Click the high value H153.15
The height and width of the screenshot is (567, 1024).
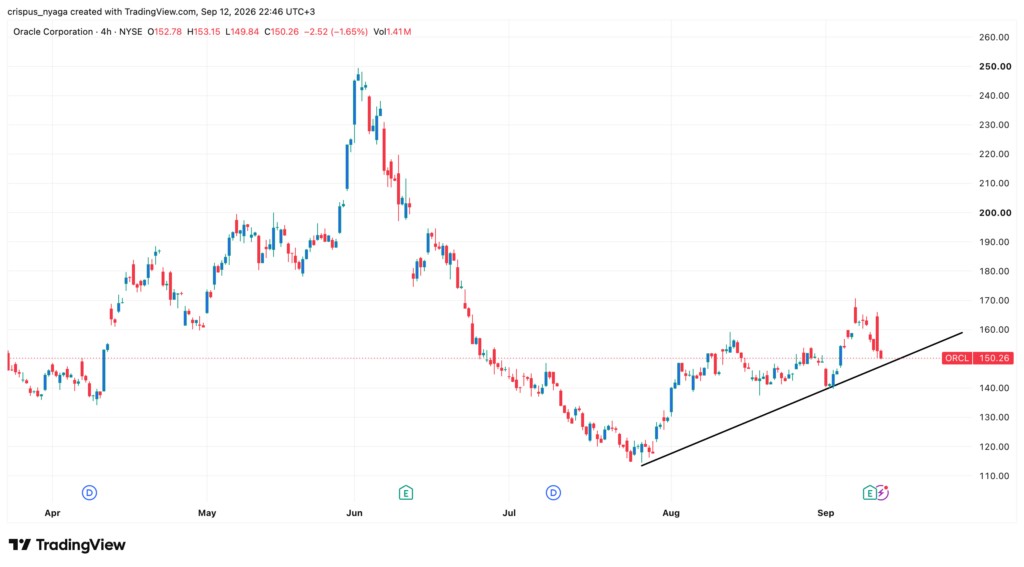coord(203,31)
